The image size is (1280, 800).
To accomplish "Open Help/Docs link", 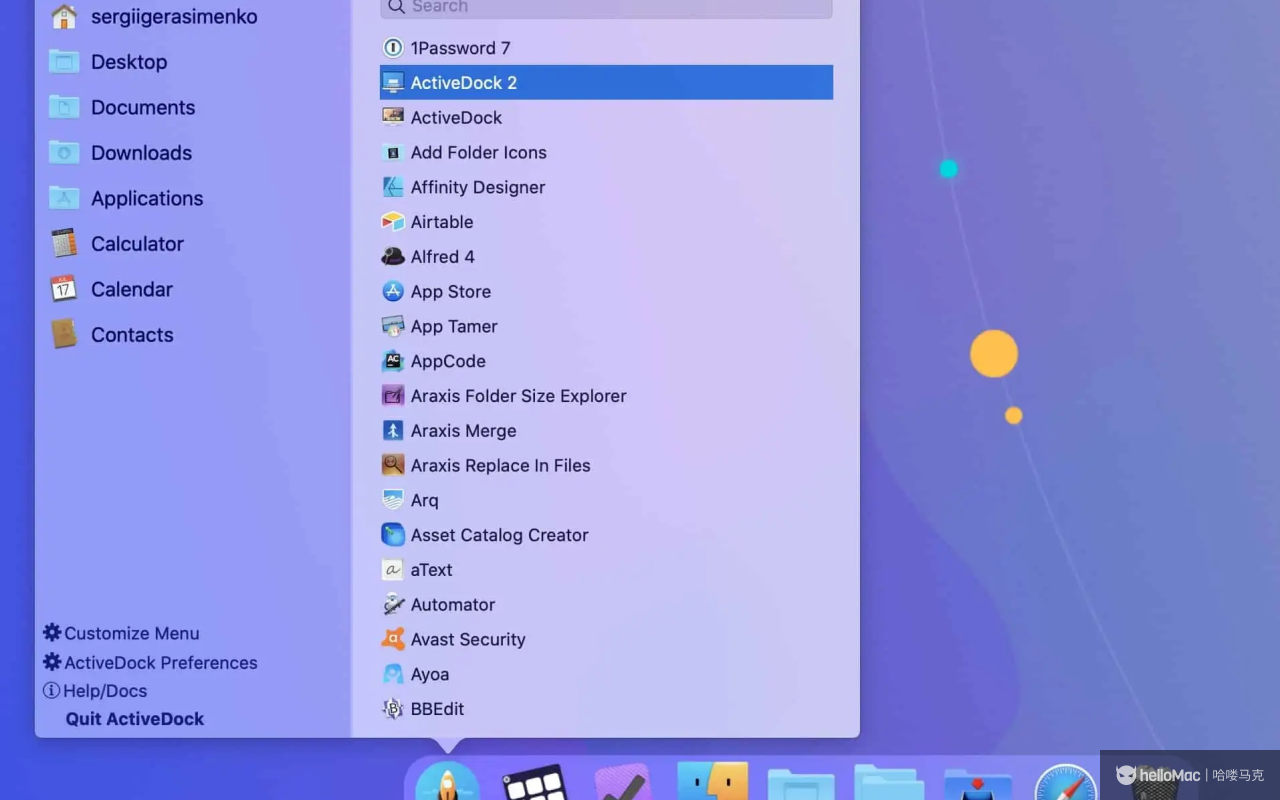I will 95,691.
